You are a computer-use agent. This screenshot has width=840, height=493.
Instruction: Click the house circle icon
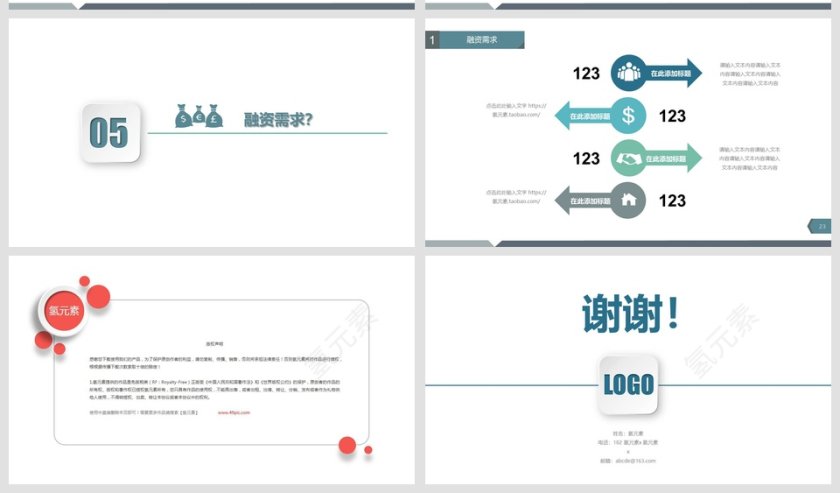click(x=628, y=200)
